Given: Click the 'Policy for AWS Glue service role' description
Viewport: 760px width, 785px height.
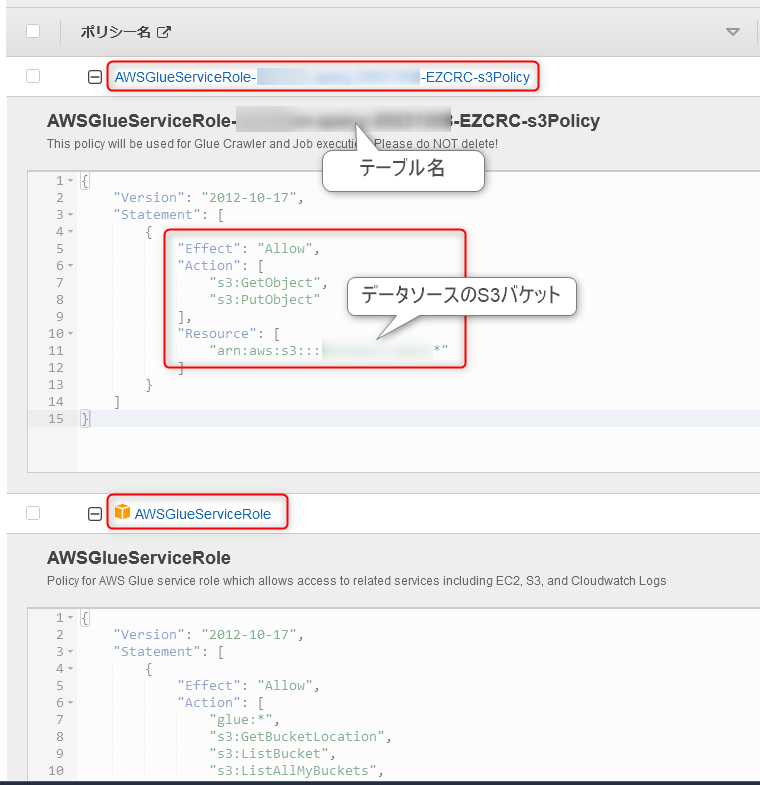Looking at the screenshot, I should point(356,581).
